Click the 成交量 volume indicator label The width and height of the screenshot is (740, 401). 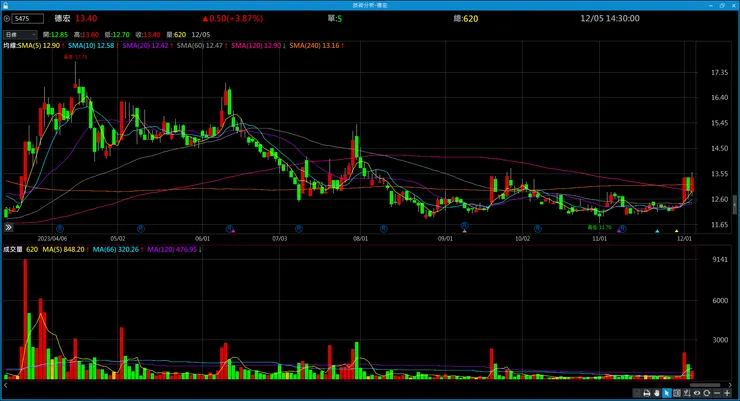pos(13,249)
